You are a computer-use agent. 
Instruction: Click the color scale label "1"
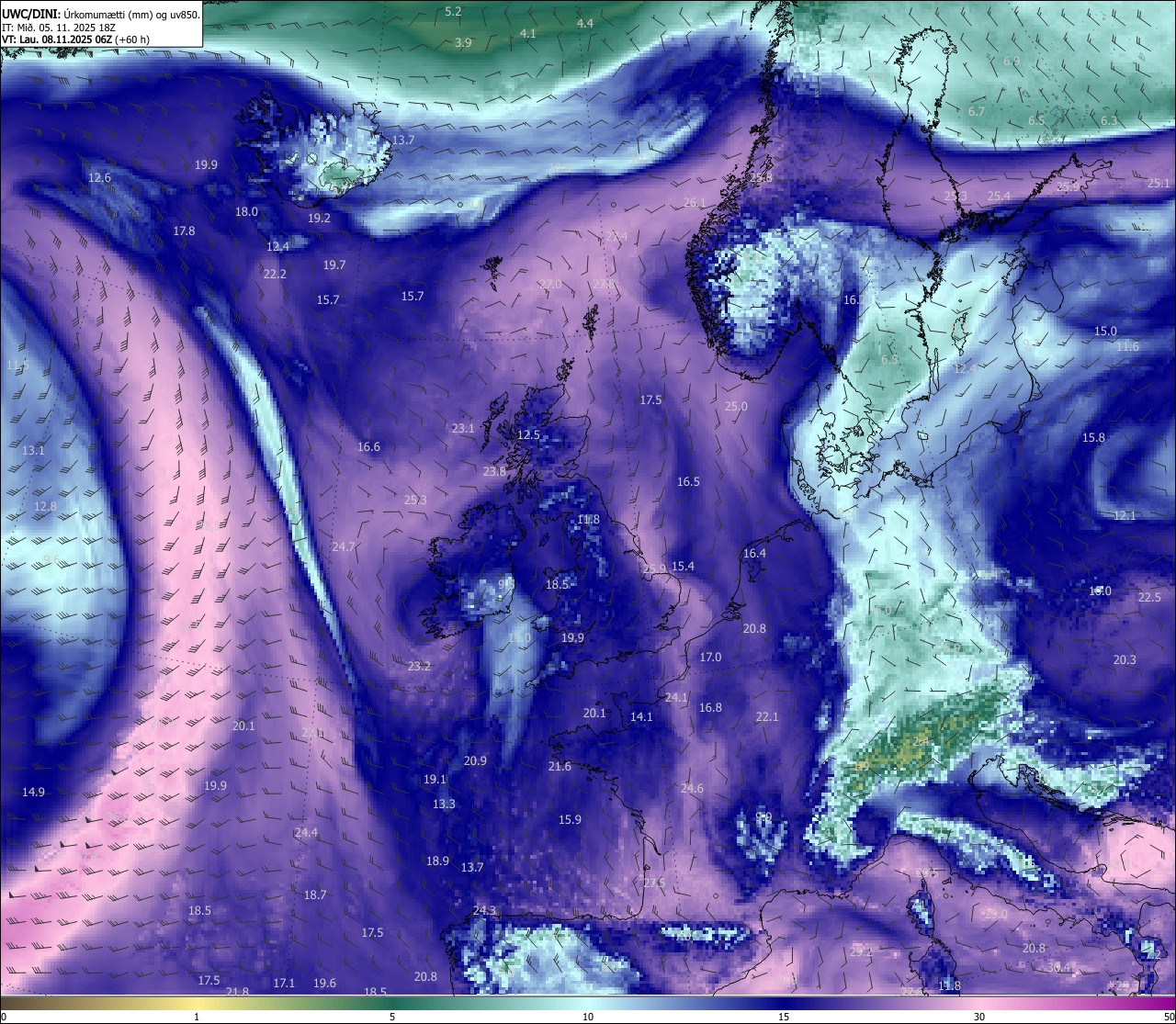pos(197,1017)
